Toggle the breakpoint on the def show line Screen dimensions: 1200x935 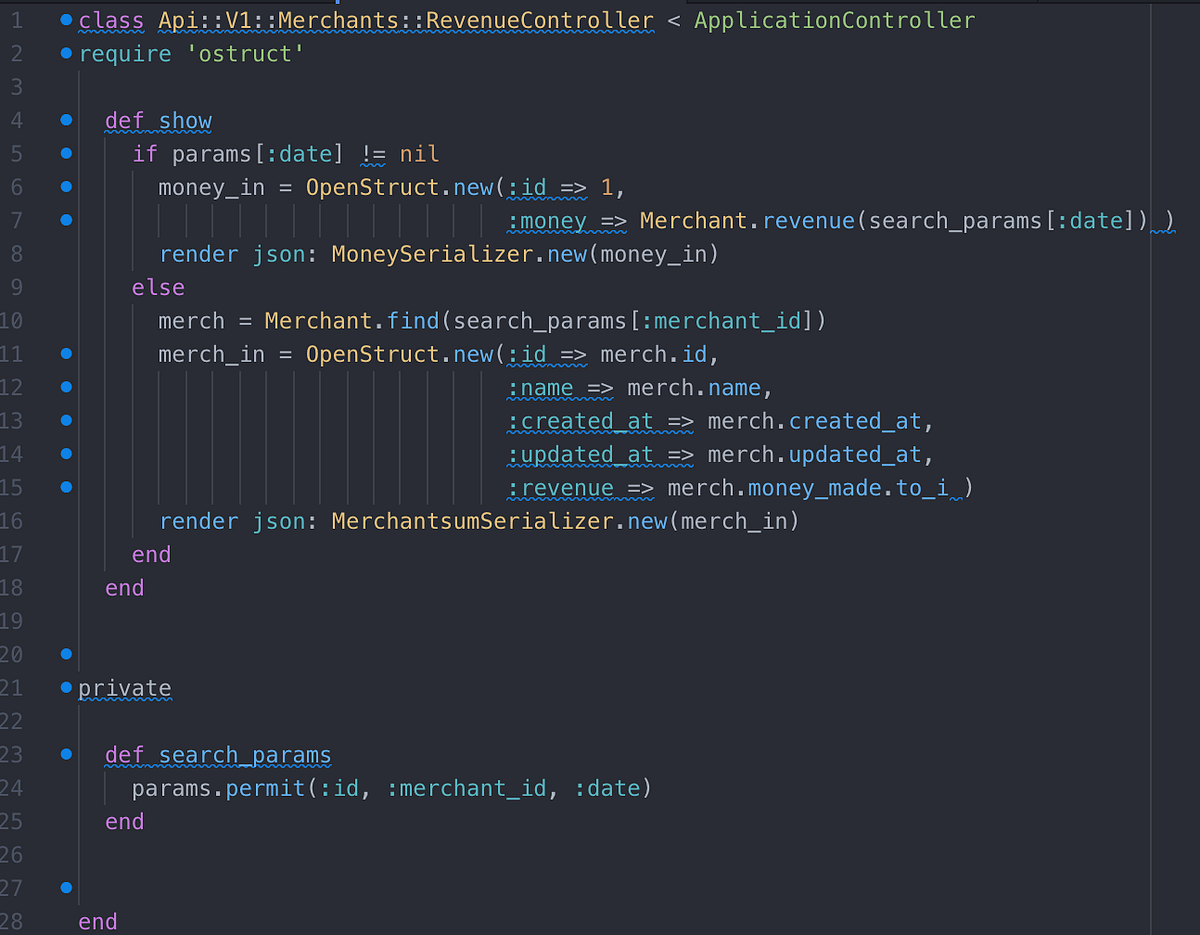pos(66,119)
